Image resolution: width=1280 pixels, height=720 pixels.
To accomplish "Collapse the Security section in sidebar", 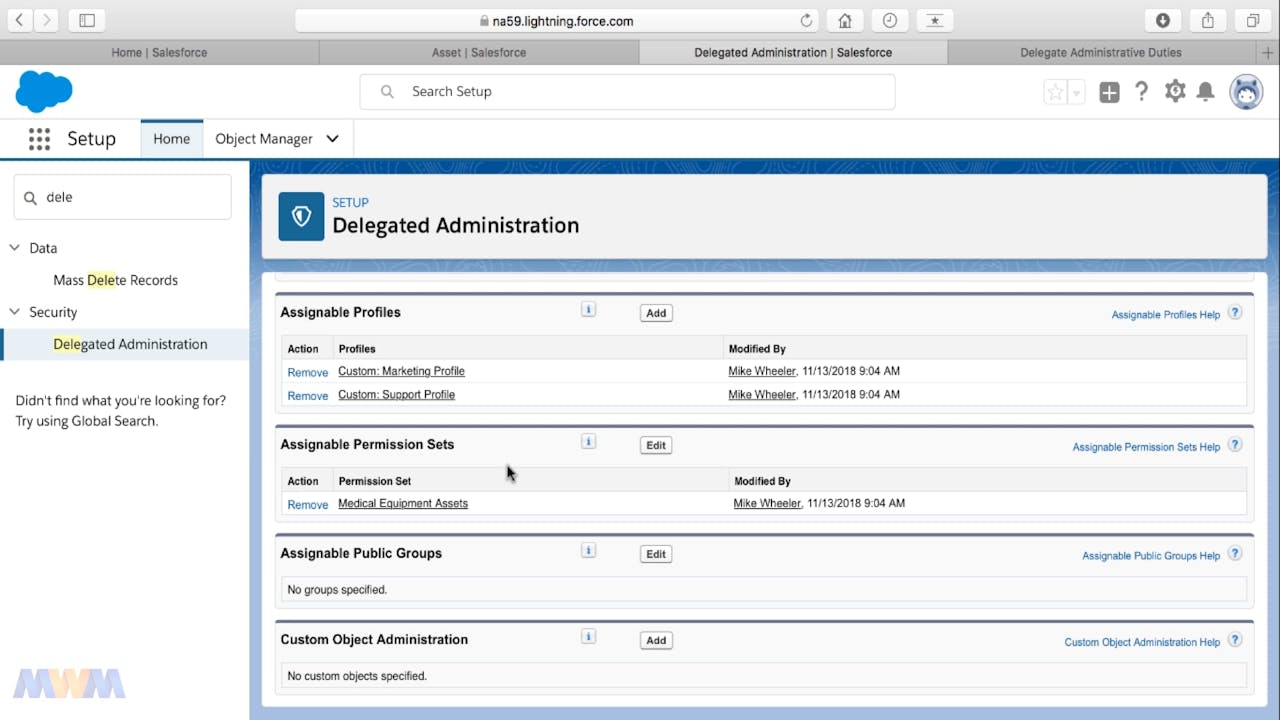I will (x=14, y=312).
